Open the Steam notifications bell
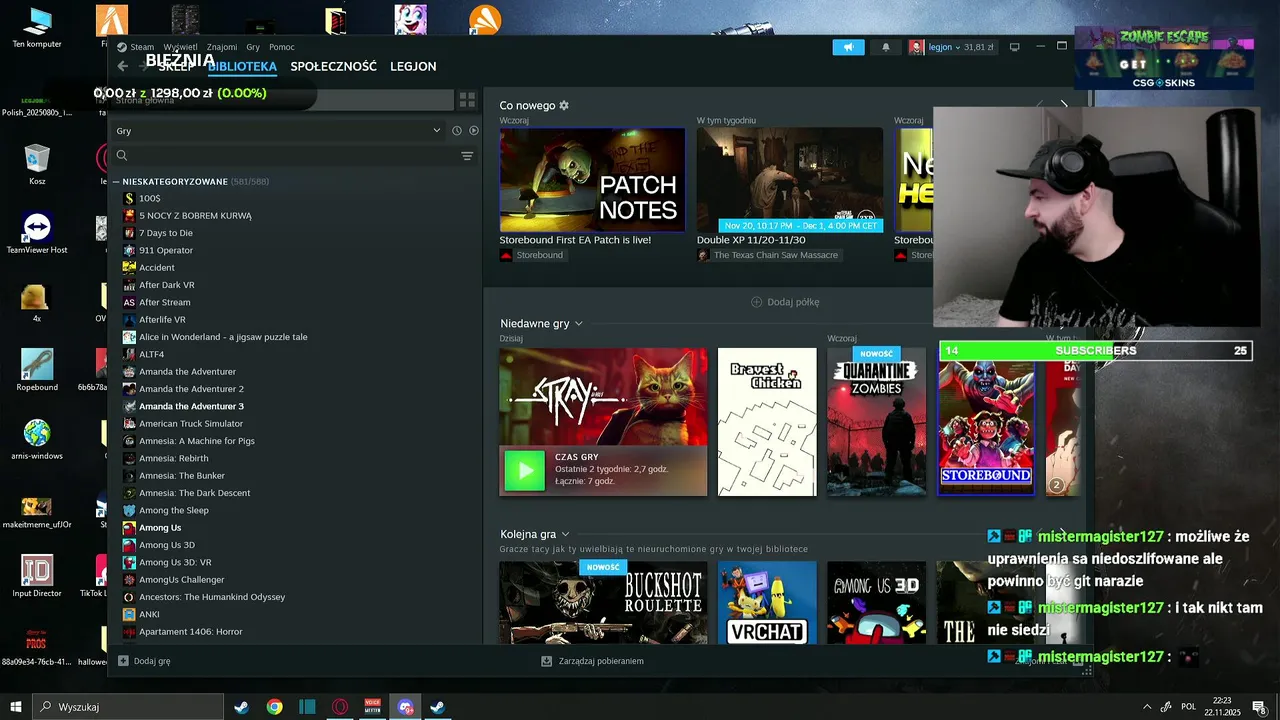The image size is (1280, 720). 885,47
